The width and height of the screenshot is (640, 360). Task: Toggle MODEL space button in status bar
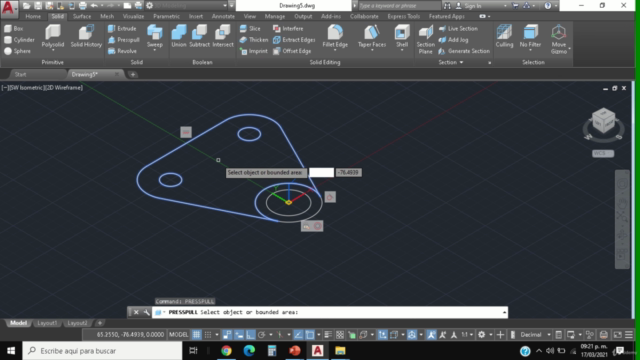tap(178, 335)
